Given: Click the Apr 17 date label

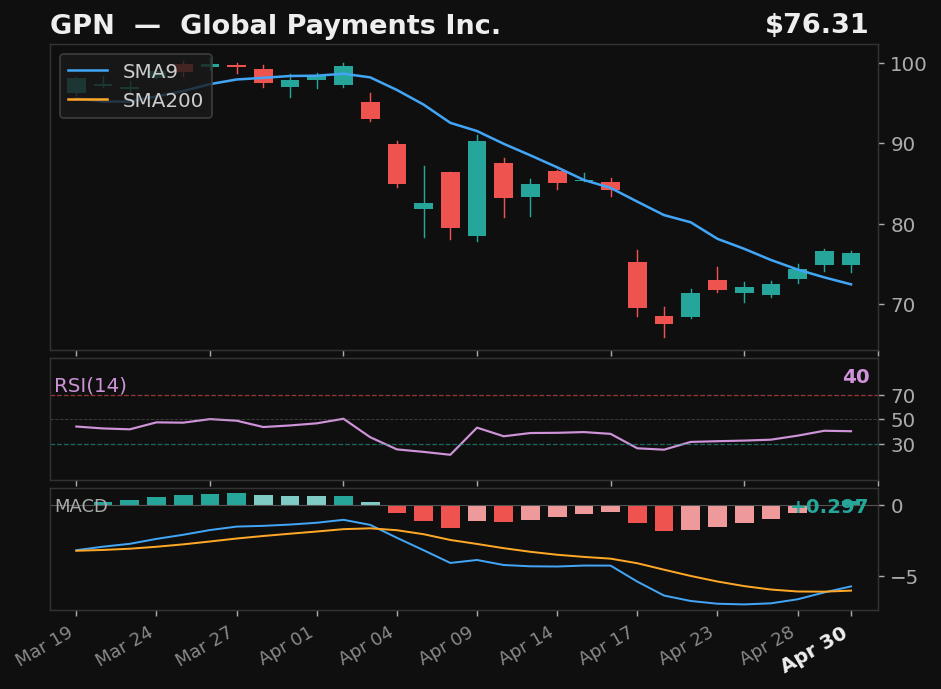Looking at the screenshot, I should tap(606, 646).
